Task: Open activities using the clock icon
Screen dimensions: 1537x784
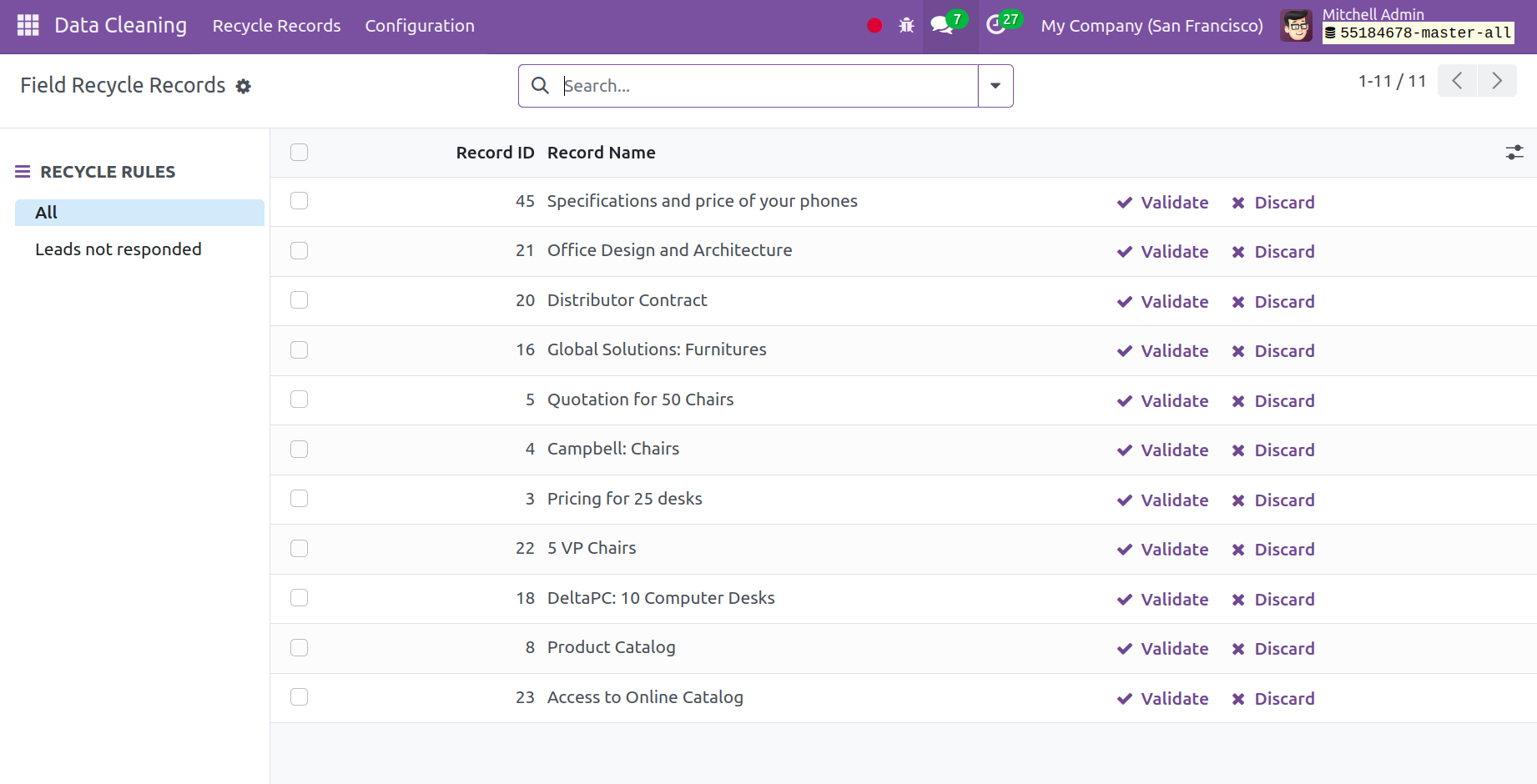Action: coord(998,25)
